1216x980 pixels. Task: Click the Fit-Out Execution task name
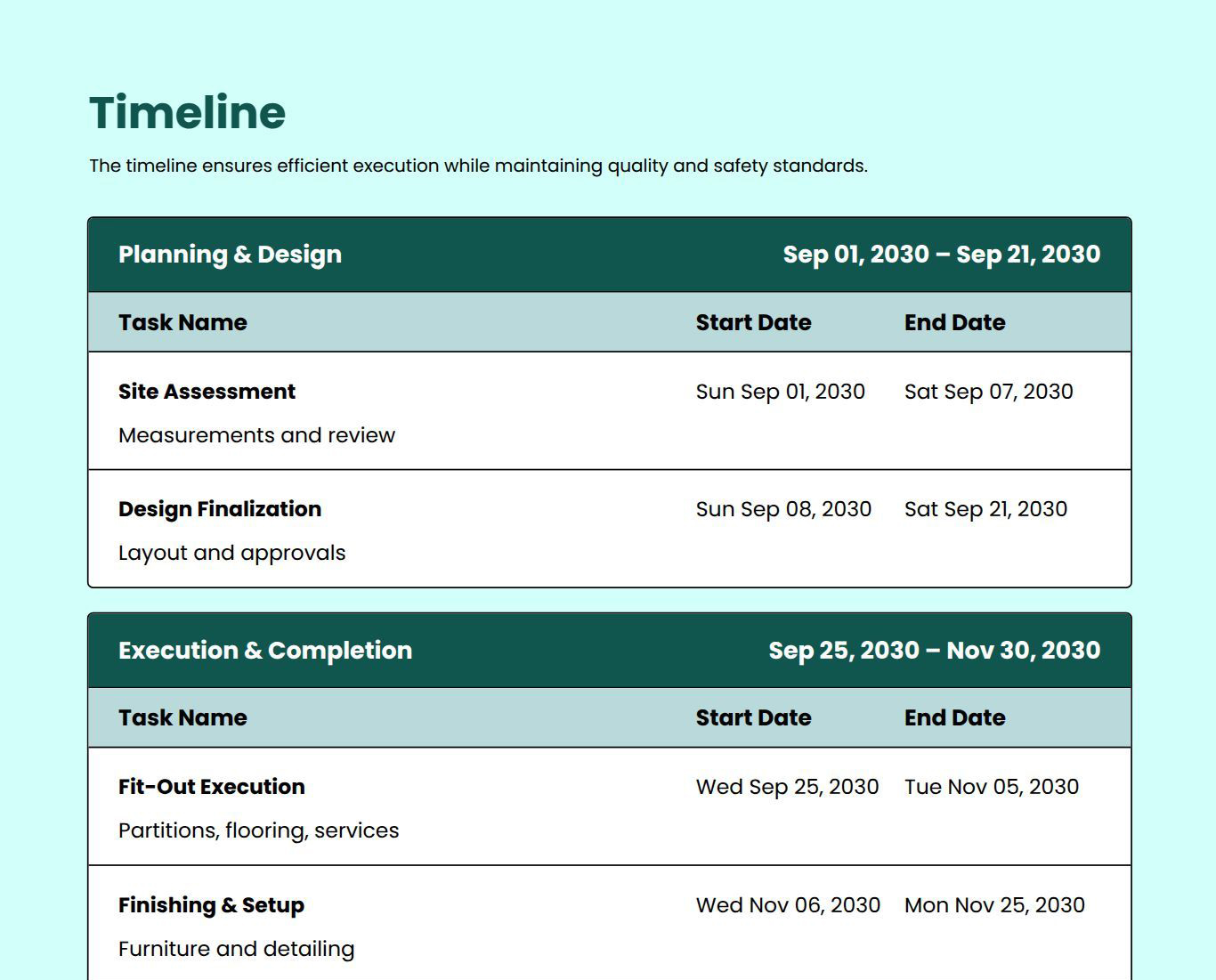pyautogui.click(x=211, y=787)
